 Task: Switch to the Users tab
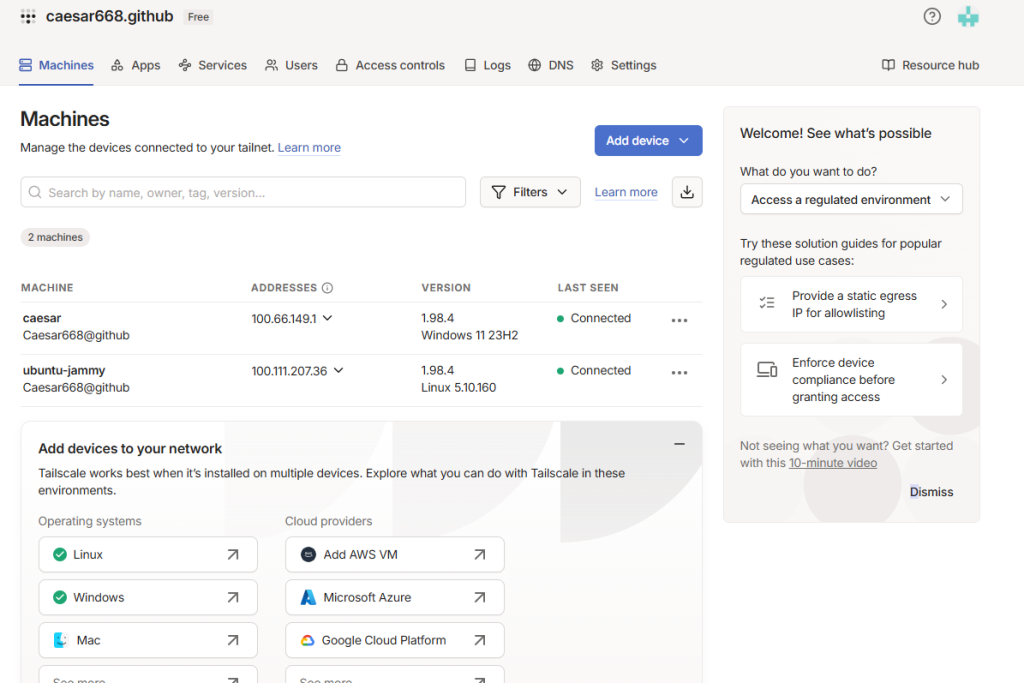(291, 65)
